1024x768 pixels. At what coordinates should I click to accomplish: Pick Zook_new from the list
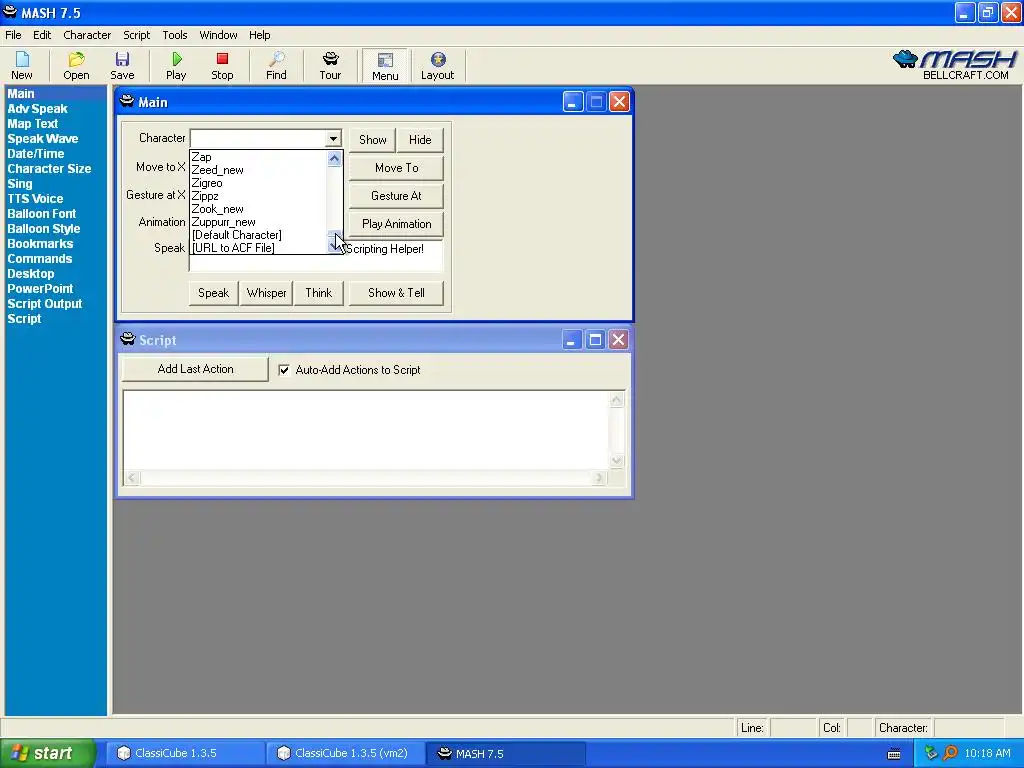(x=217, y=209)
